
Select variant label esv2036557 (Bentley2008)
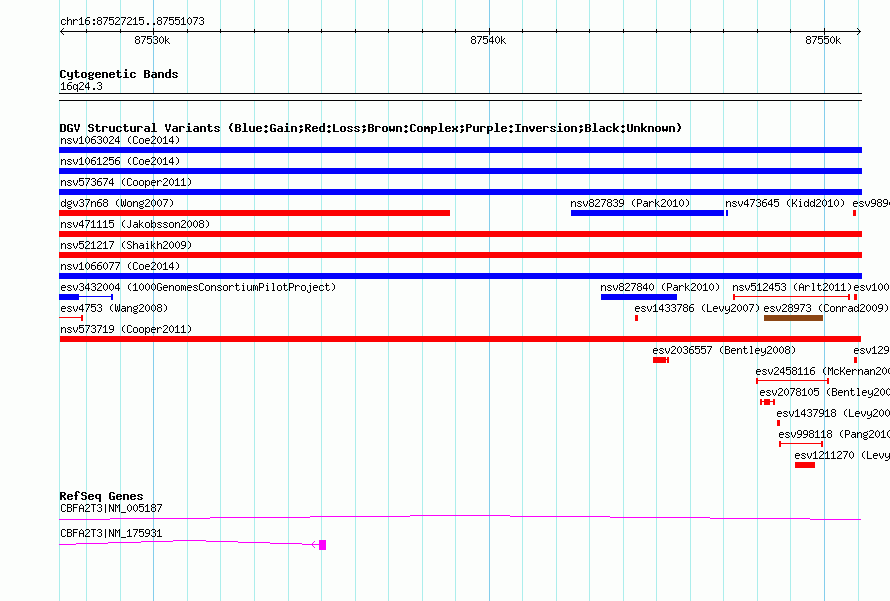click(724, 350)
